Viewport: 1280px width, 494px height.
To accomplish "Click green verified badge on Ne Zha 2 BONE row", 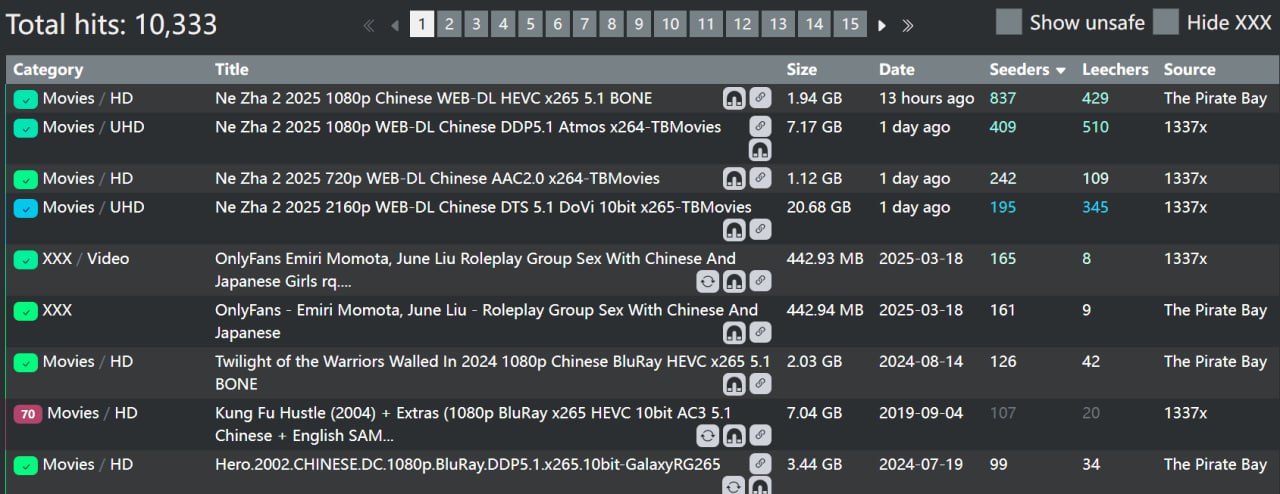I will (25, 99).
